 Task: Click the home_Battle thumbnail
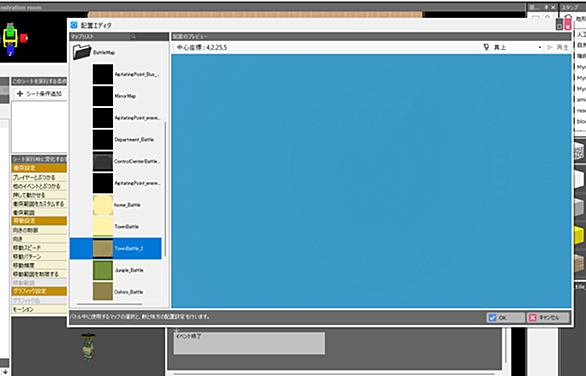pos(103,205)
